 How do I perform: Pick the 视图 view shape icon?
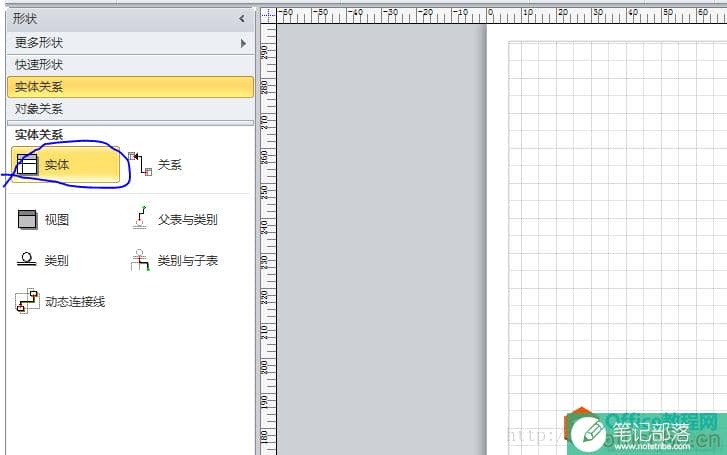coord(27,219)
